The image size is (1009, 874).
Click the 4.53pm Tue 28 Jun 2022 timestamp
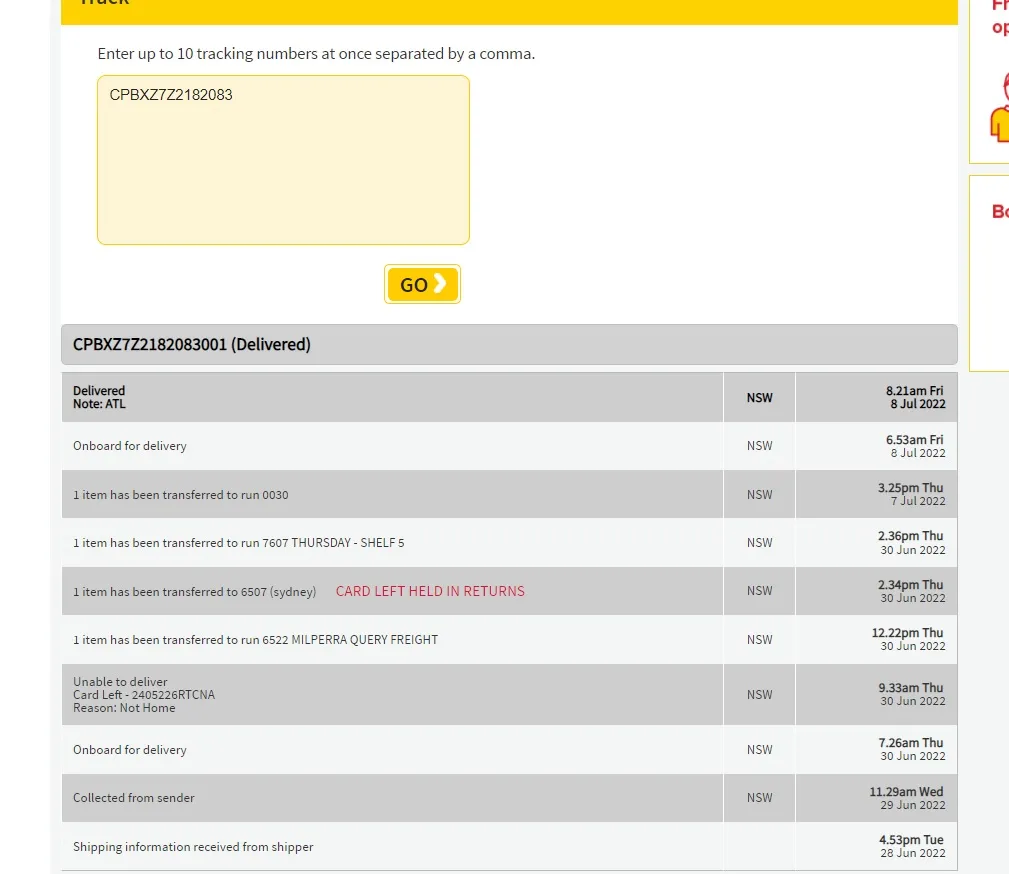click(x=911, y=846)
